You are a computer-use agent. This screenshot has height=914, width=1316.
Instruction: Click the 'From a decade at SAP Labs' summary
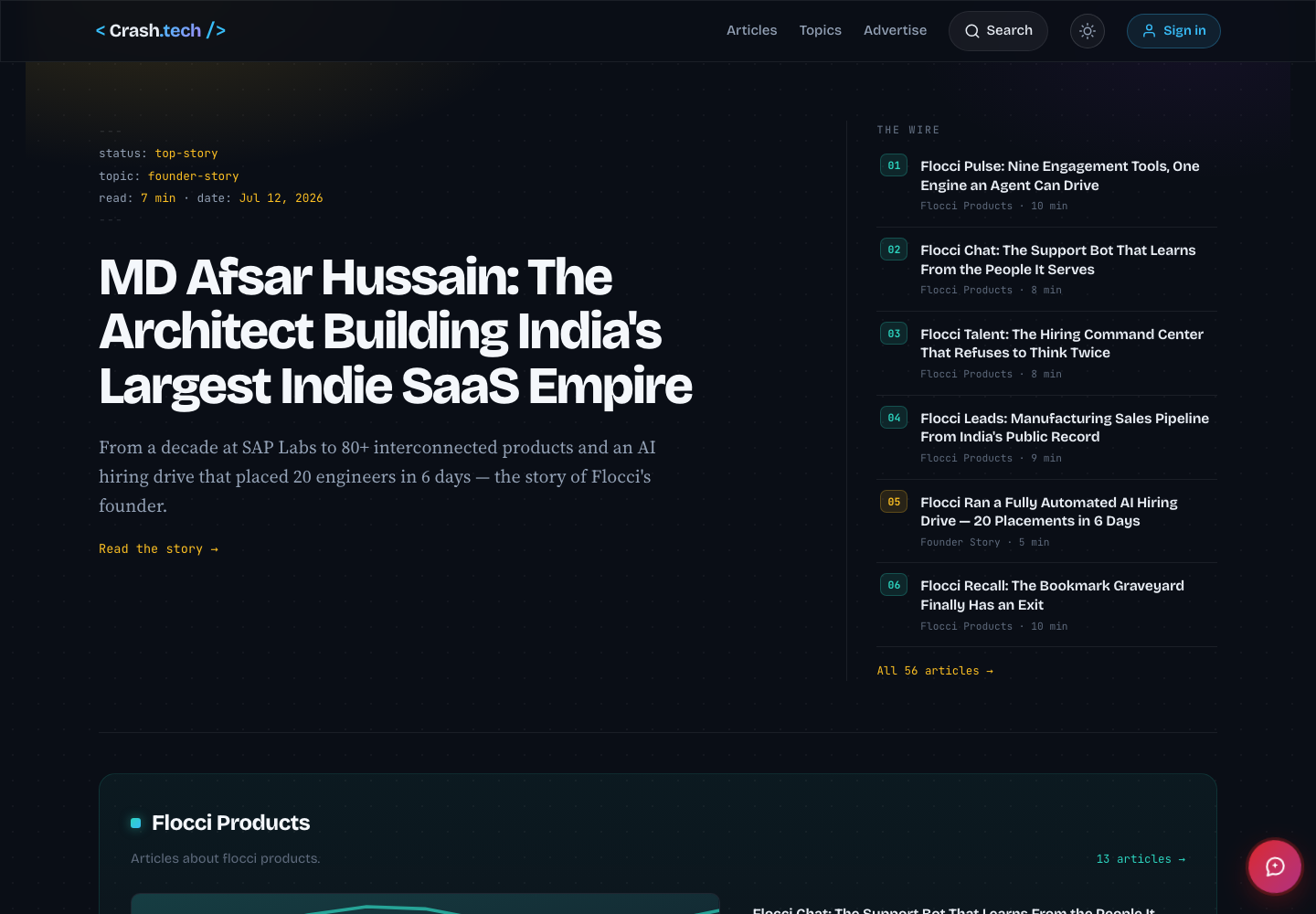click(x=377, y=476)
